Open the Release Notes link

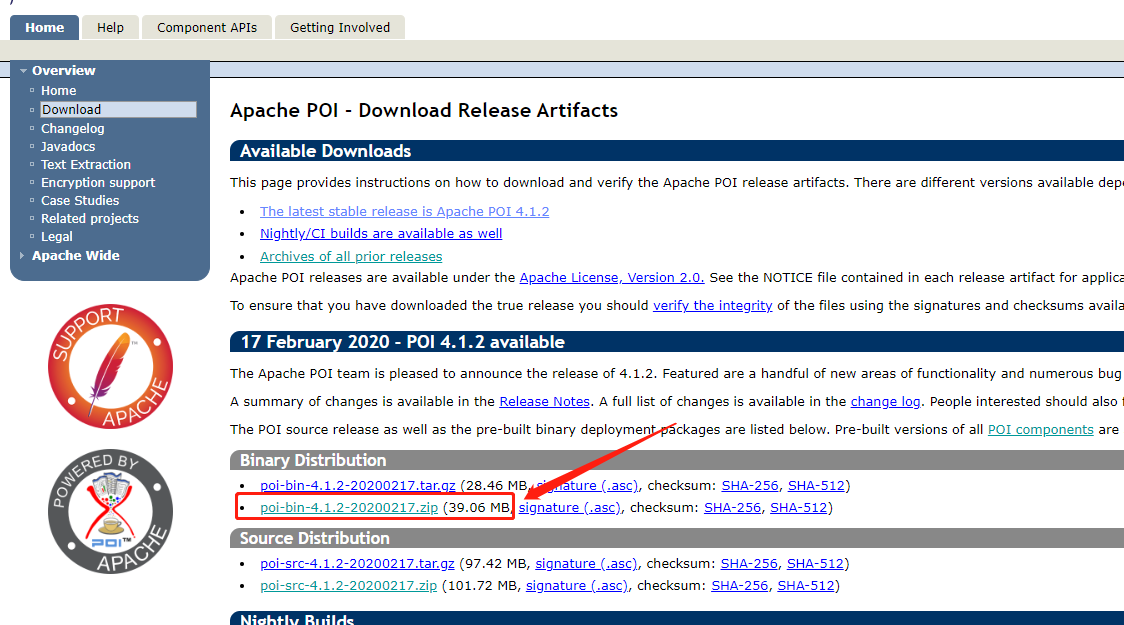point(544,401)
